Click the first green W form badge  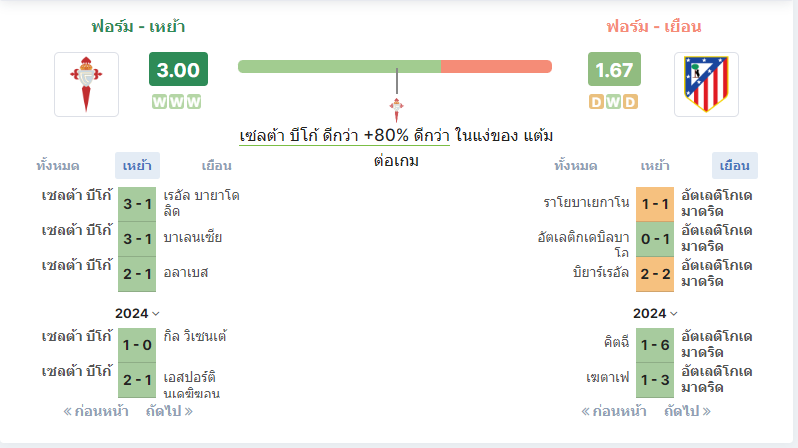(x=160, y=102)
